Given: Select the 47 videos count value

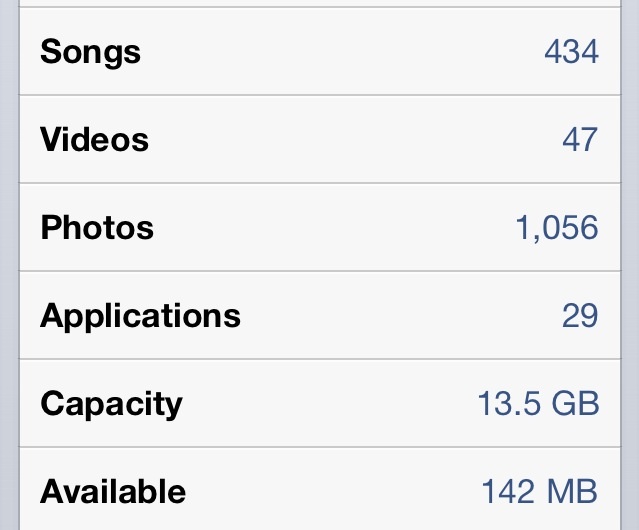Looking at the screenshot, I should 580,139.
